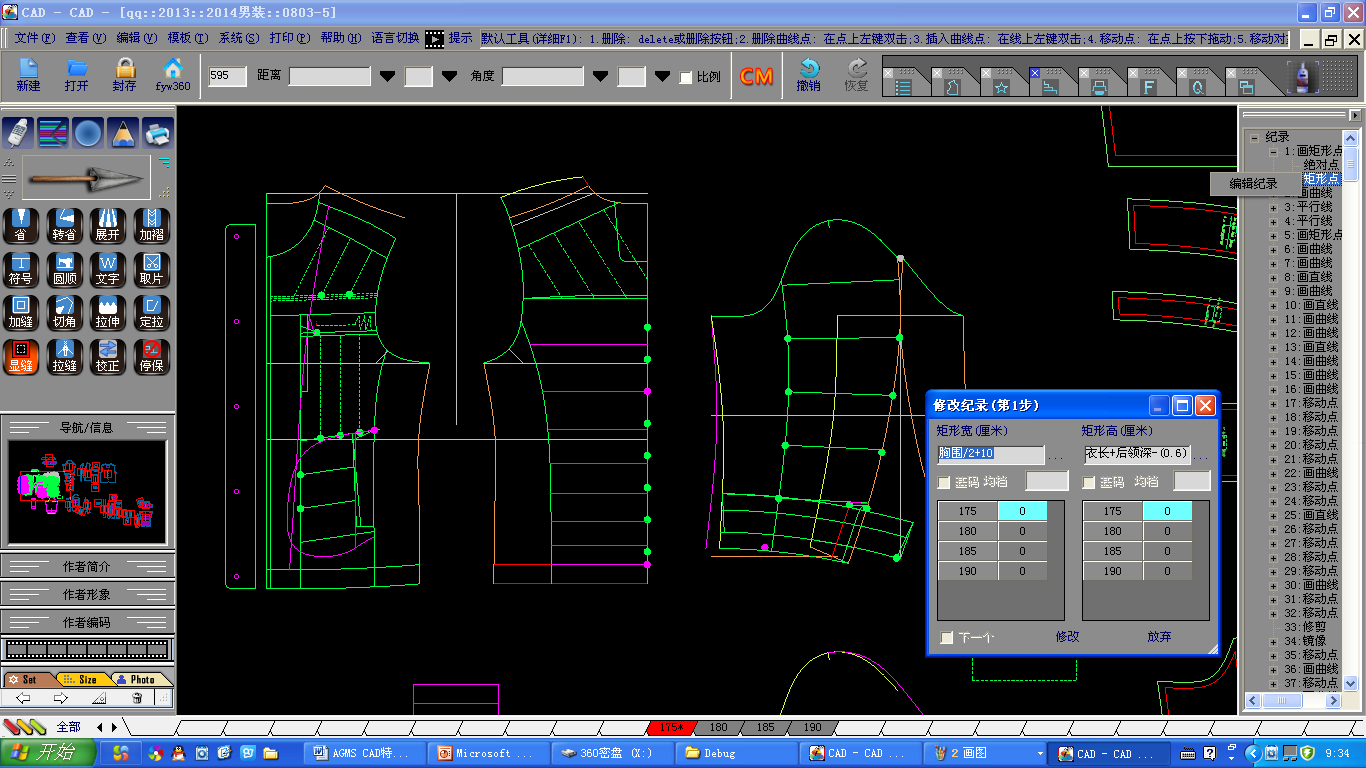Expand tree item 25: 画直线
The height and width of the screenshot is (768, 1366).
coord(1273,515)
